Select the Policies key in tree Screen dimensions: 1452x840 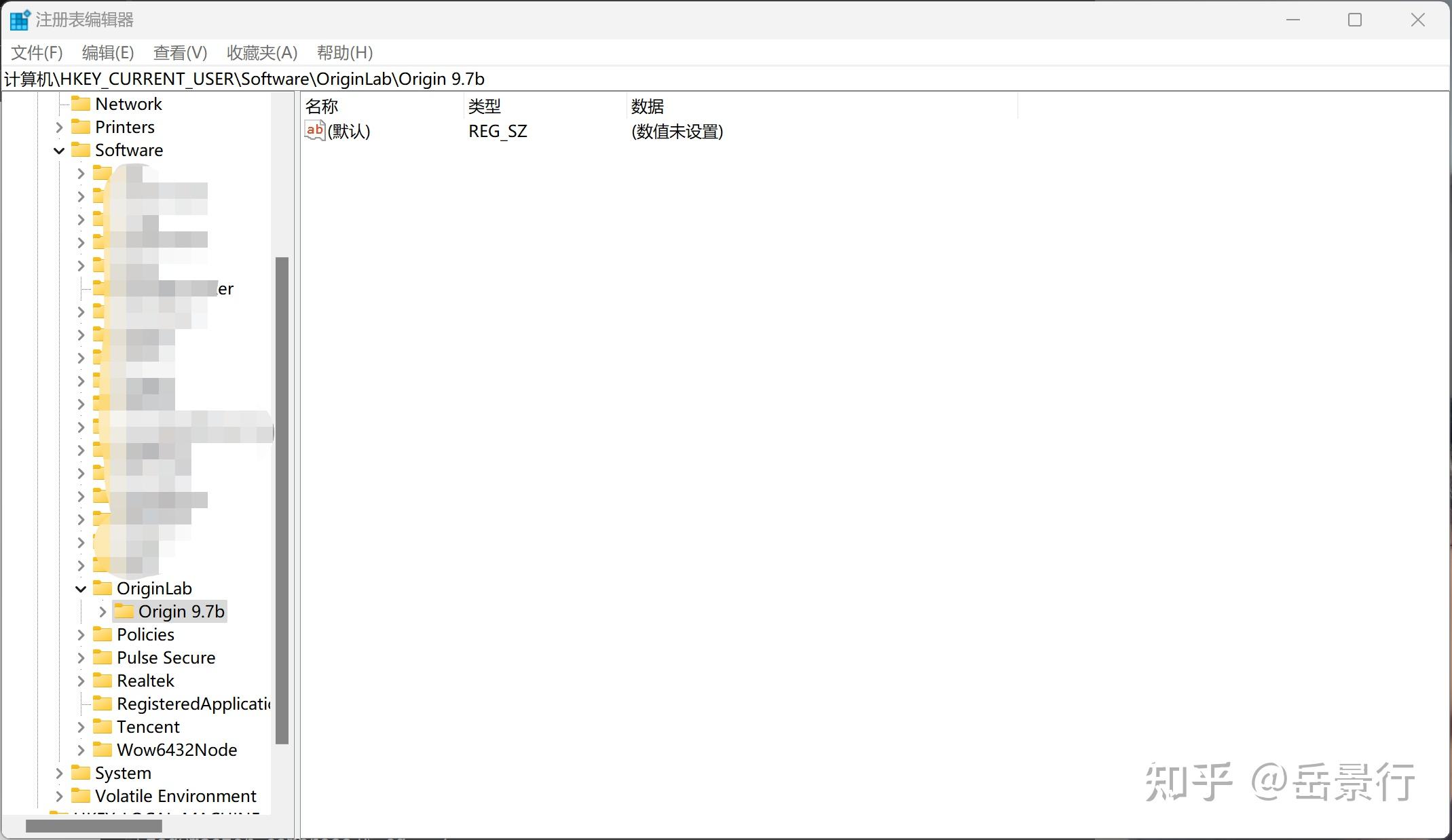(x=145, y=634)
